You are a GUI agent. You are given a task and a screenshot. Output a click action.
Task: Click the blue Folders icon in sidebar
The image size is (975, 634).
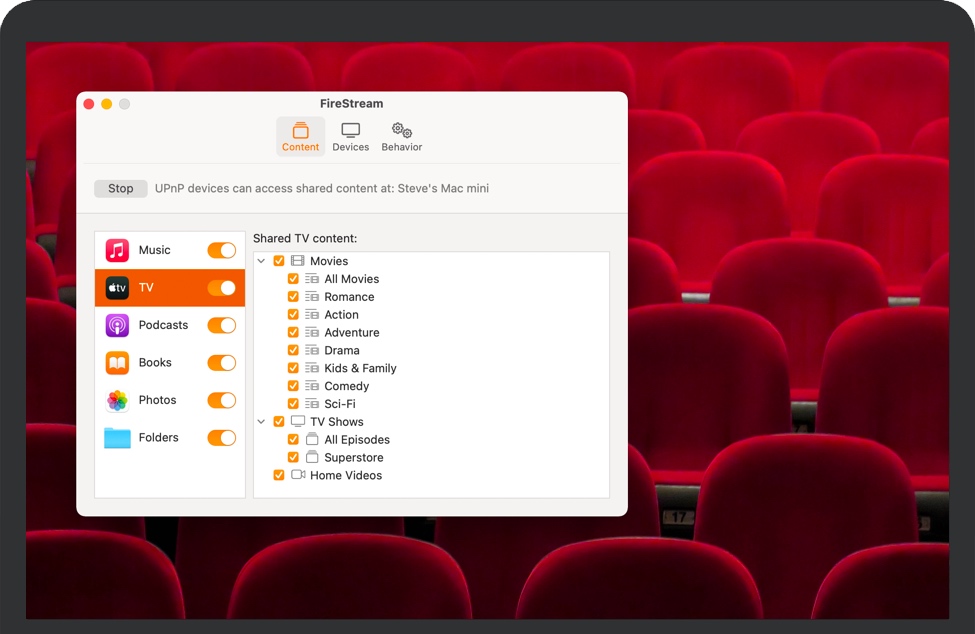pos(115,437)
